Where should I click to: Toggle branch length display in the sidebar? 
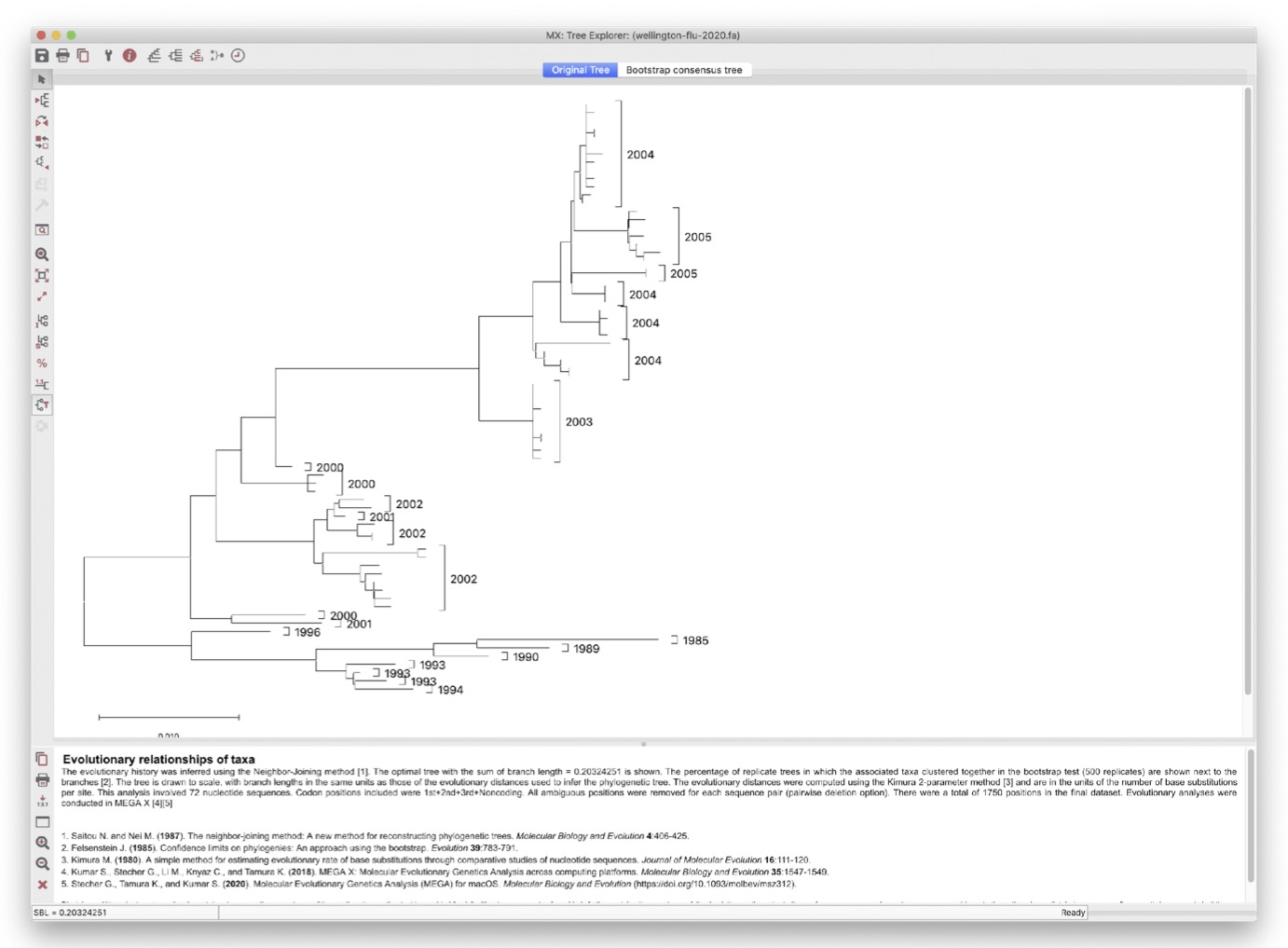[42, 384]
